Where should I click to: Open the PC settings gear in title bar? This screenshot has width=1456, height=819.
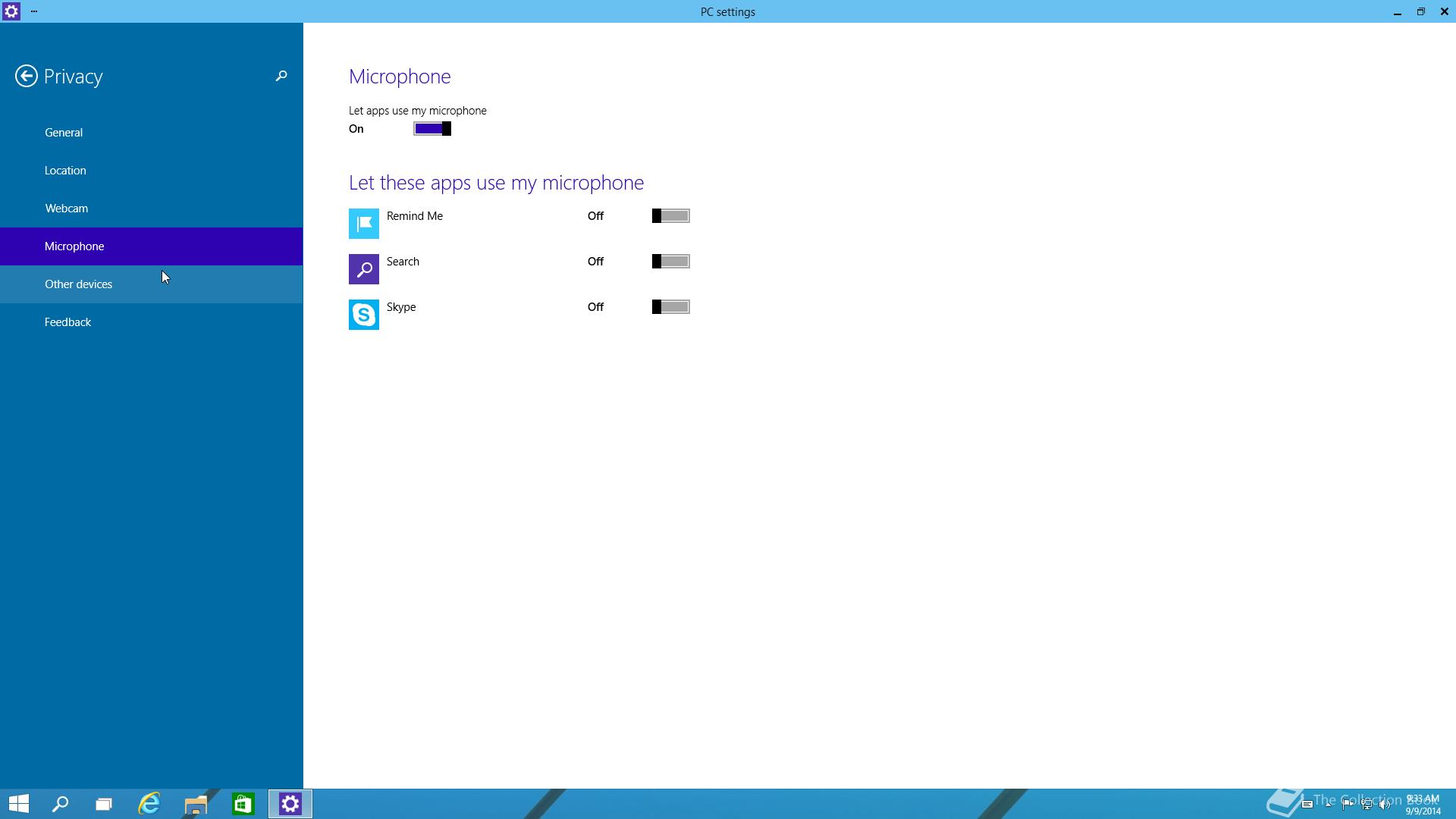click(x=11, y=11)
